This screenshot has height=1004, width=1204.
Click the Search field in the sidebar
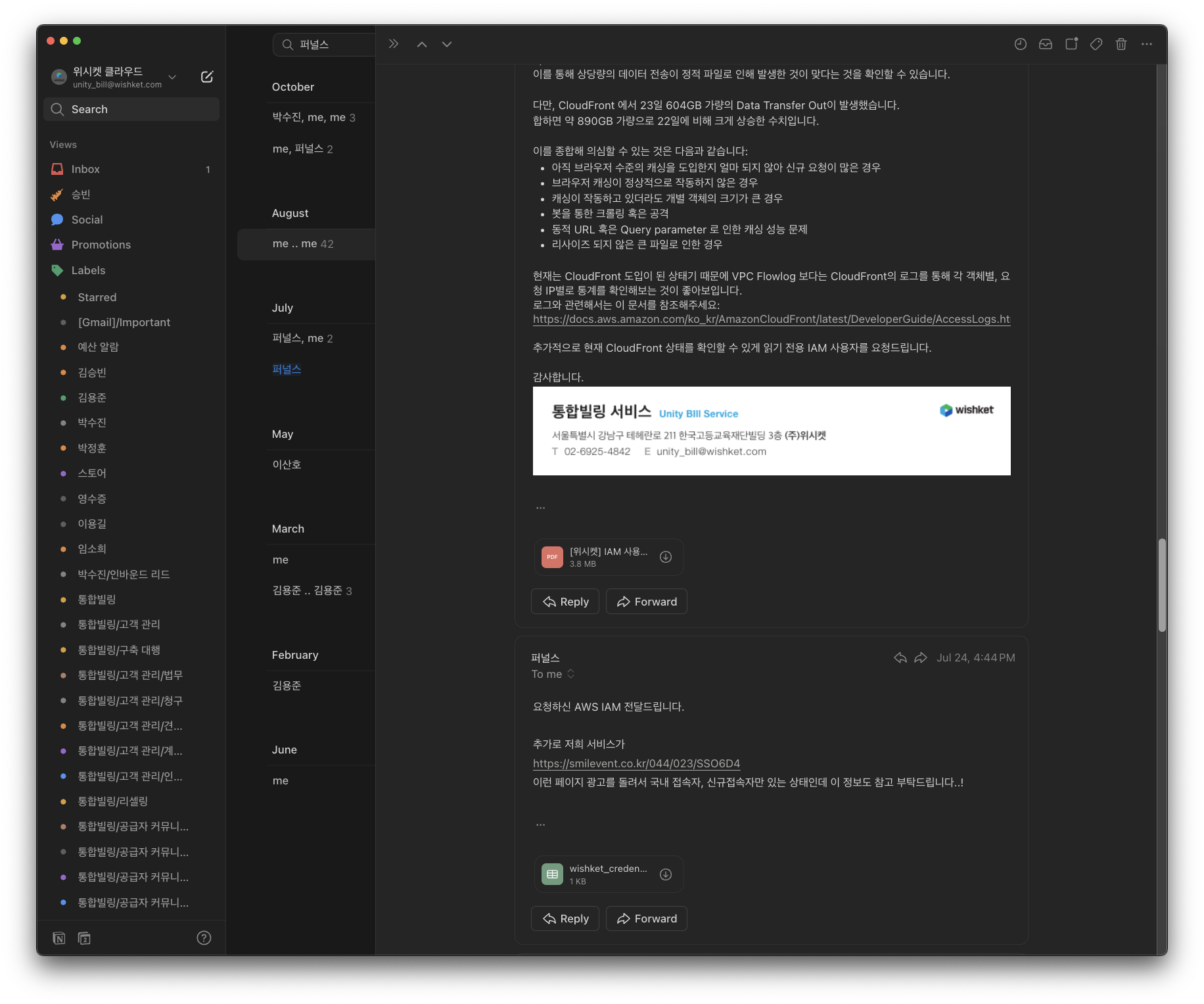(131, 109)
